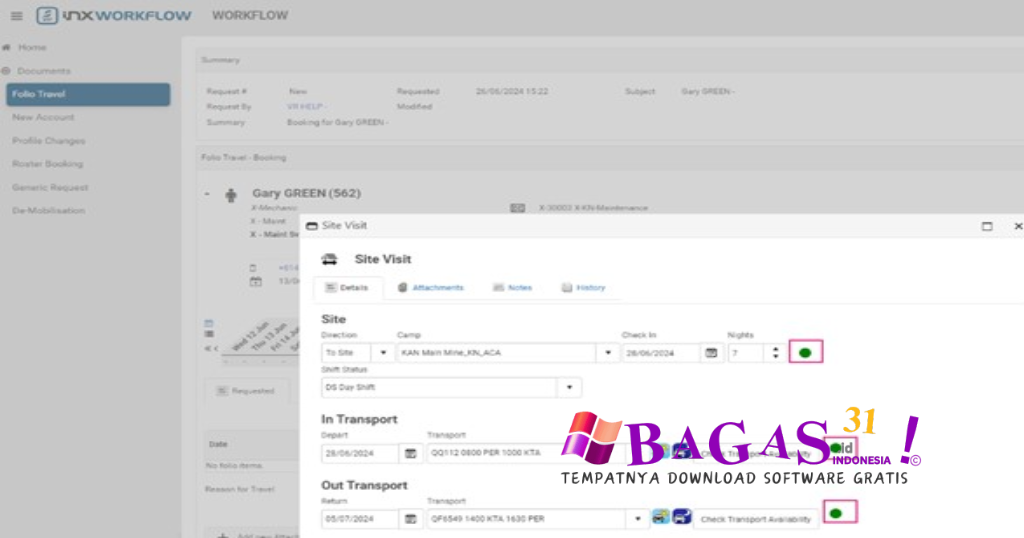Open the Camp dropdown
This screenshot has width=1024, height=538.
(x=607, y=353)
